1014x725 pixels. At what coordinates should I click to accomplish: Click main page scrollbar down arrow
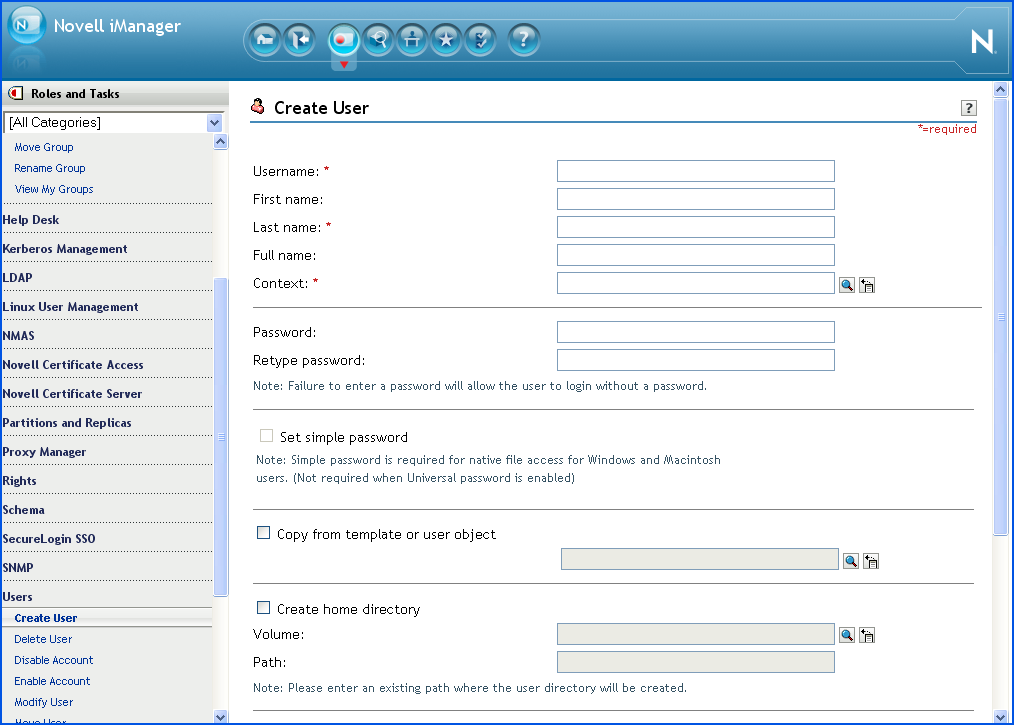(1000, 717)
